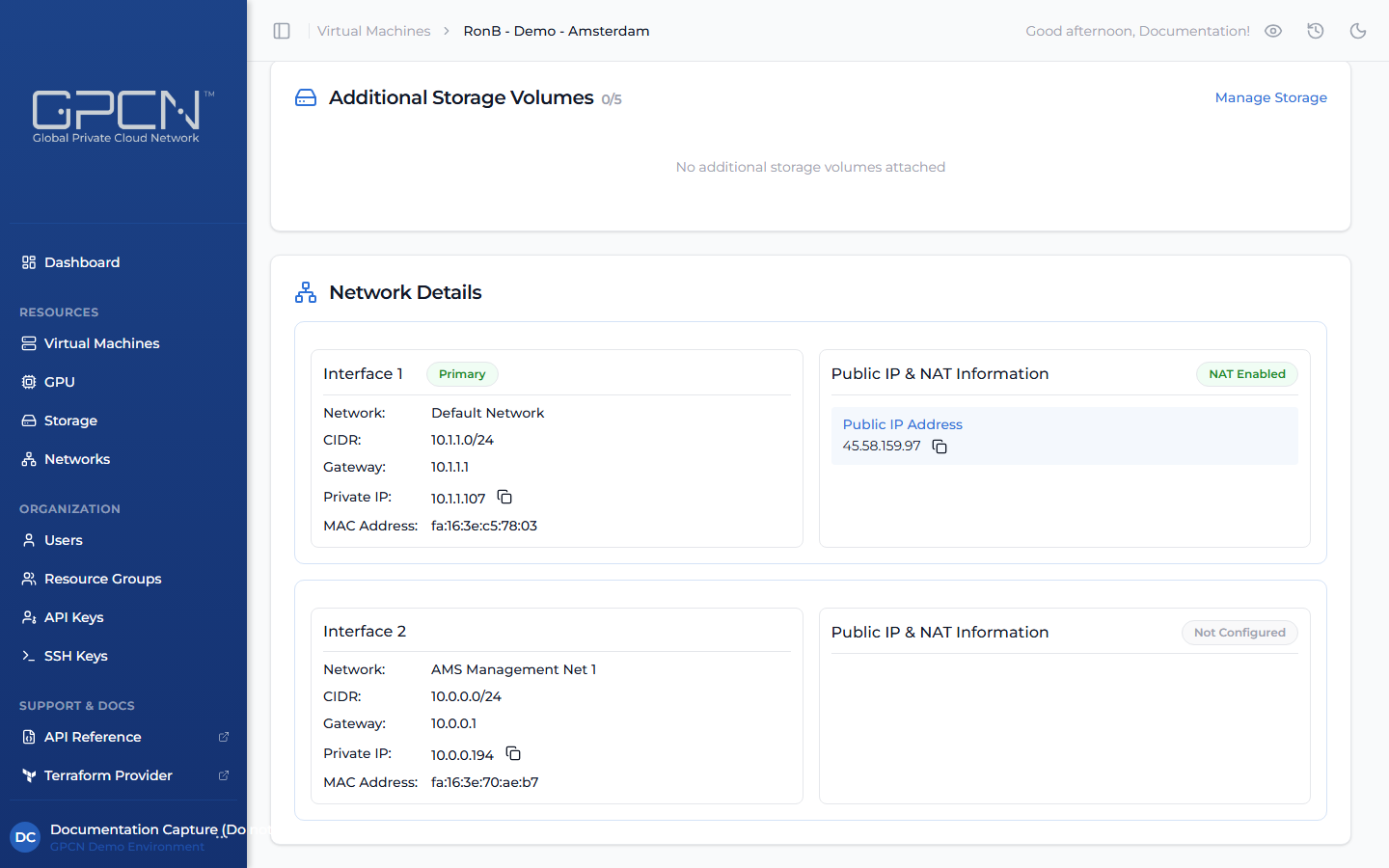Click the Terraform Provider logo icon

29,775
